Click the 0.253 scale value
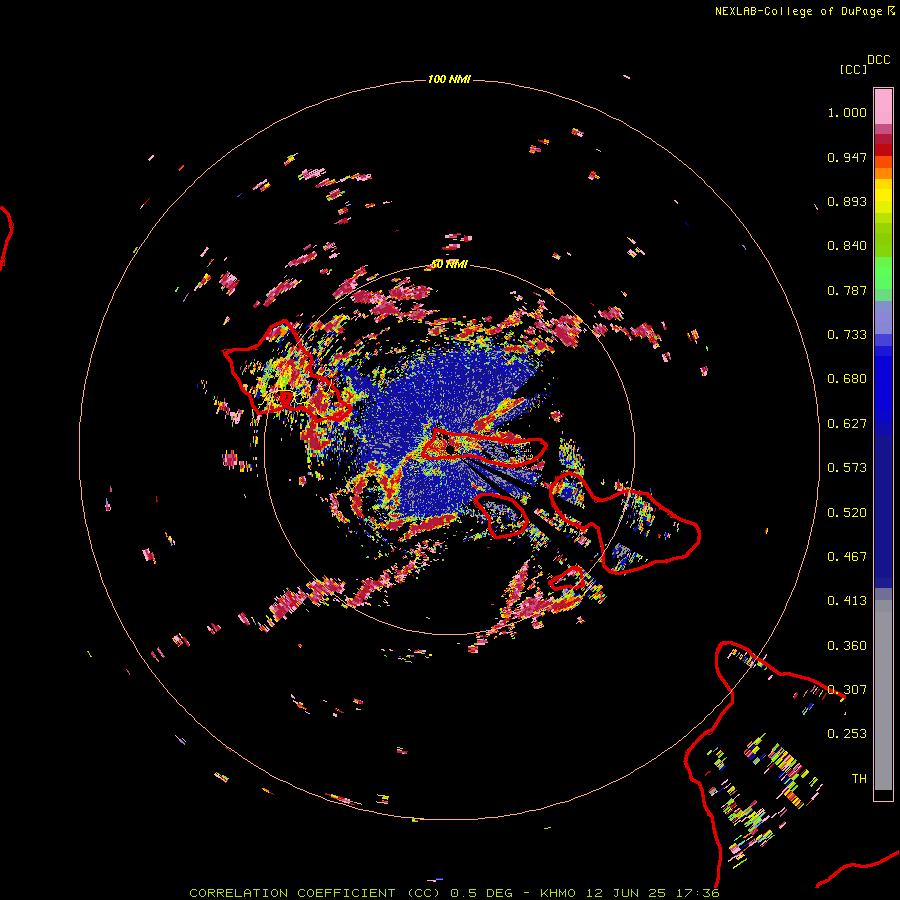The width and height of the screenshot is (900, 900). (847, 734)
